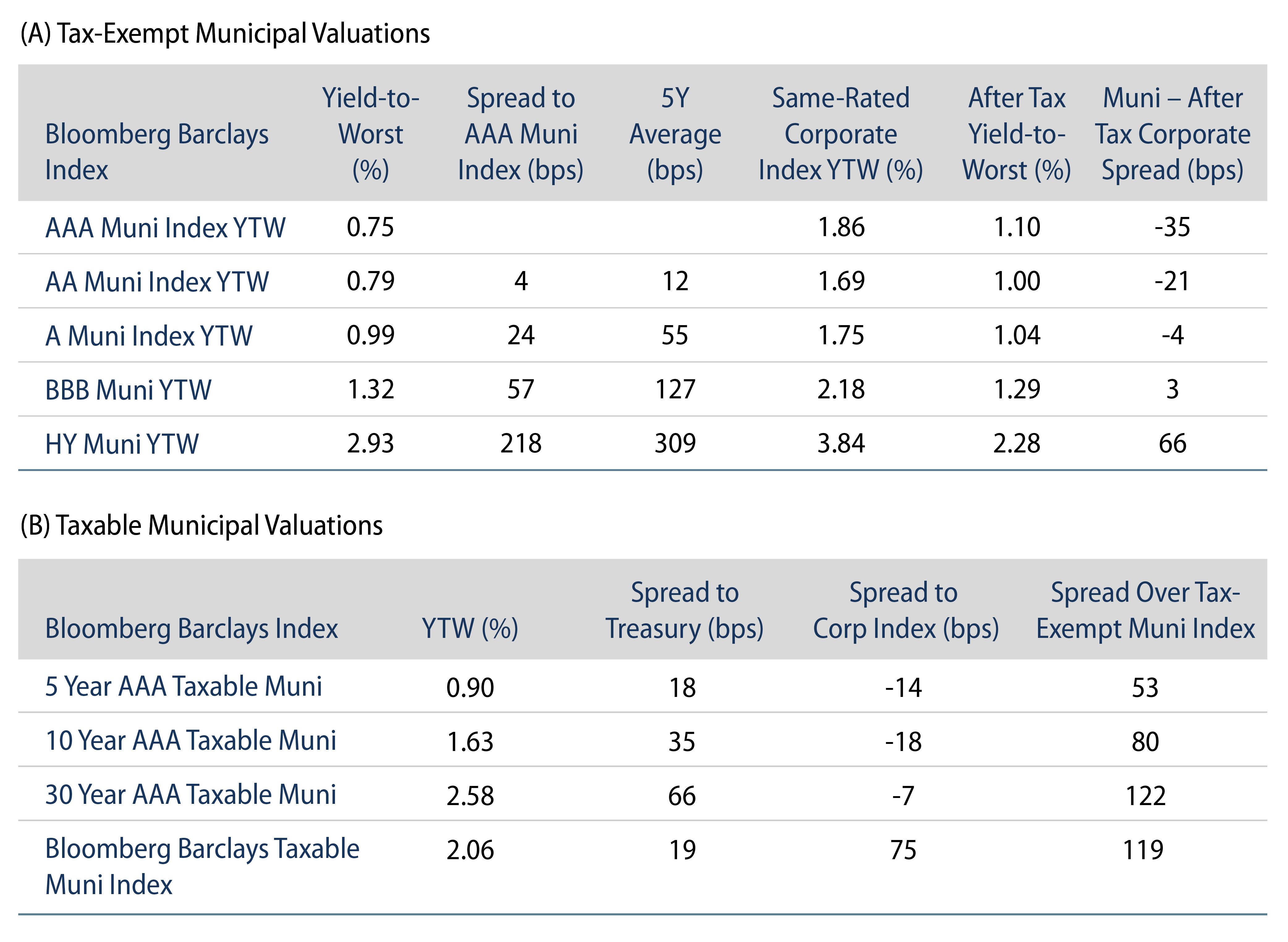This screenshot has height=942, width=1288.
Task: Click the "5Y Average (bps)" column header
Action: point(675,134)
